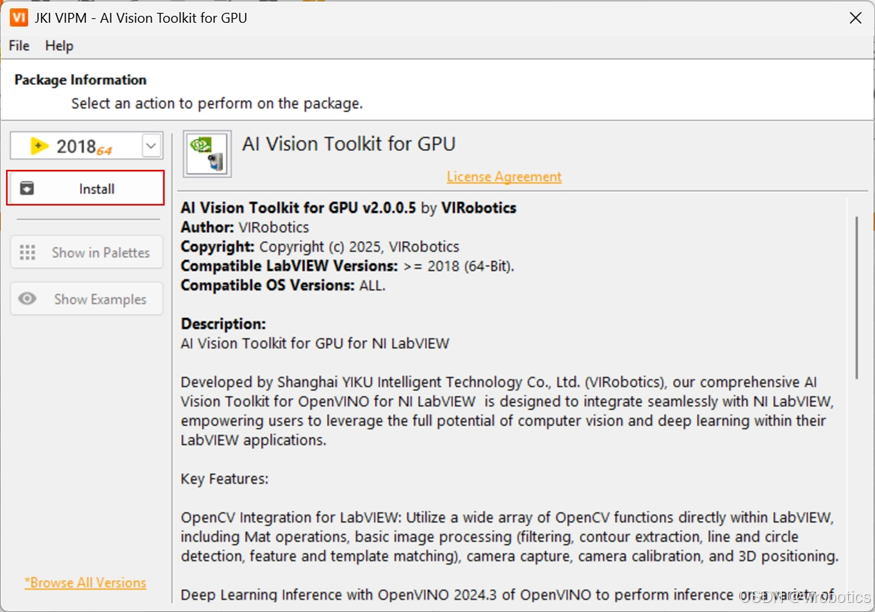The height and width of the screenshot is (612, 875).
Task: Click Show in Palettes button
Action: tap(86, 253)
